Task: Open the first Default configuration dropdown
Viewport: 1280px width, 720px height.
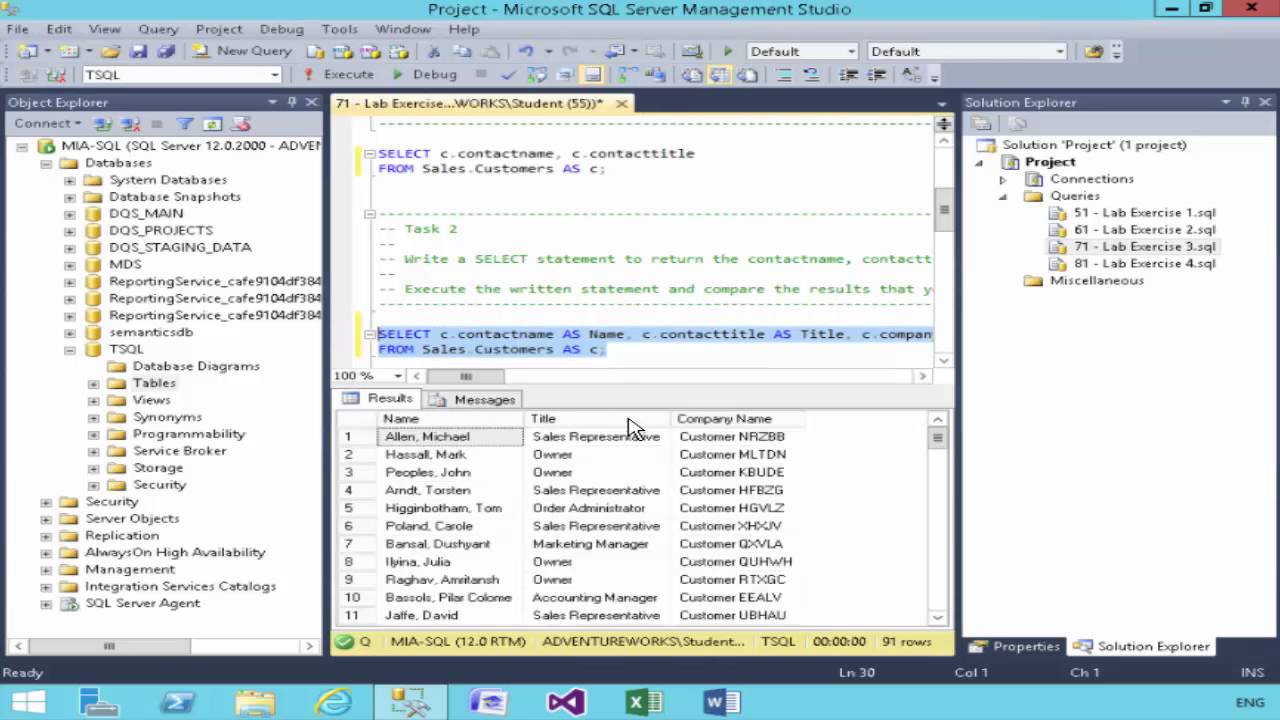Action: 852,51
